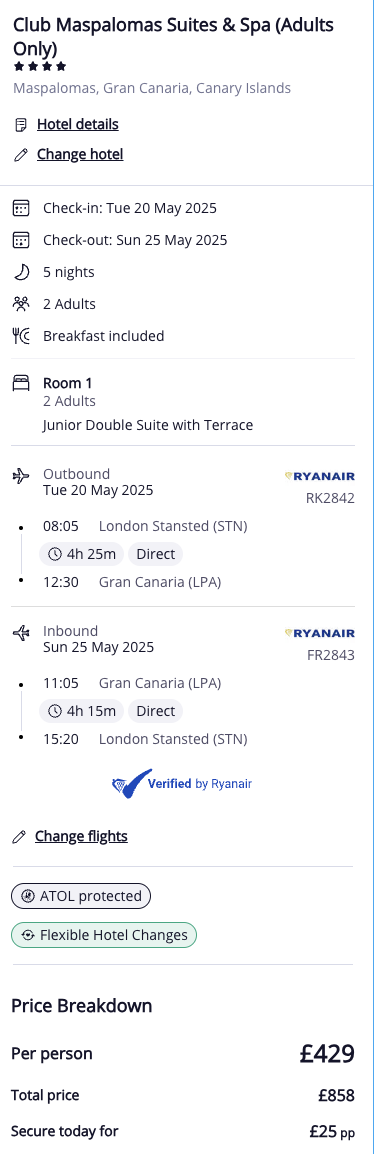Click the 4h 15m inbound duration tag
Image resolution: width=374 pixels, height=1154 pixels.
coord(82,711)
